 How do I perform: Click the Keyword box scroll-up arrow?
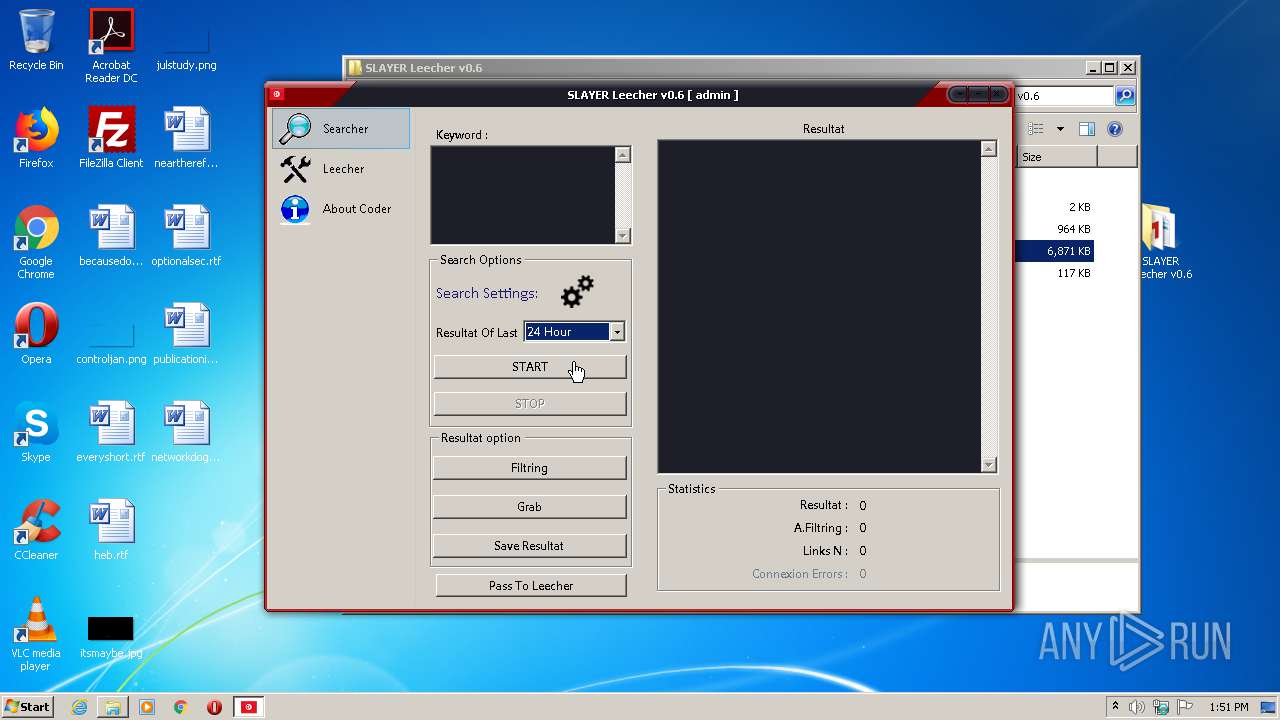click(622, 155)
